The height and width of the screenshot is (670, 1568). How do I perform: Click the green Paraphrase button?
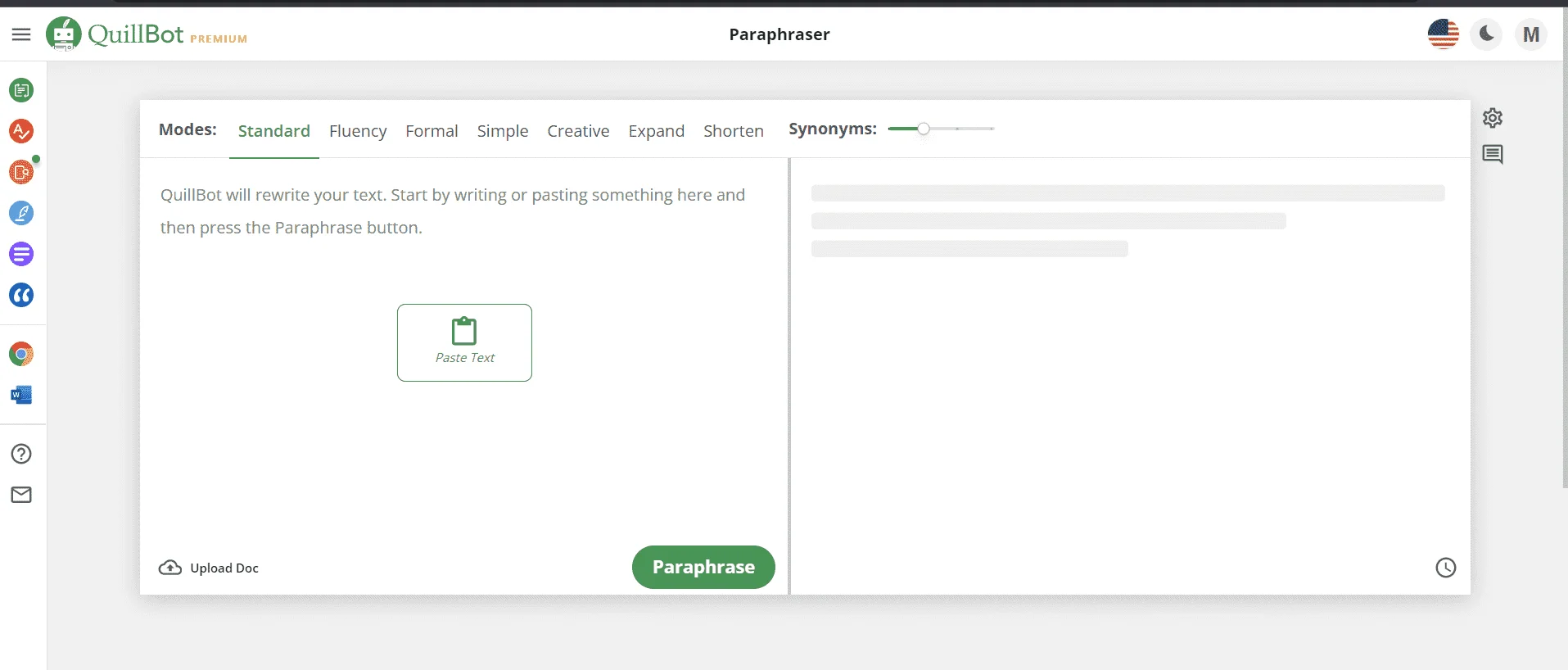coord(703,567)
